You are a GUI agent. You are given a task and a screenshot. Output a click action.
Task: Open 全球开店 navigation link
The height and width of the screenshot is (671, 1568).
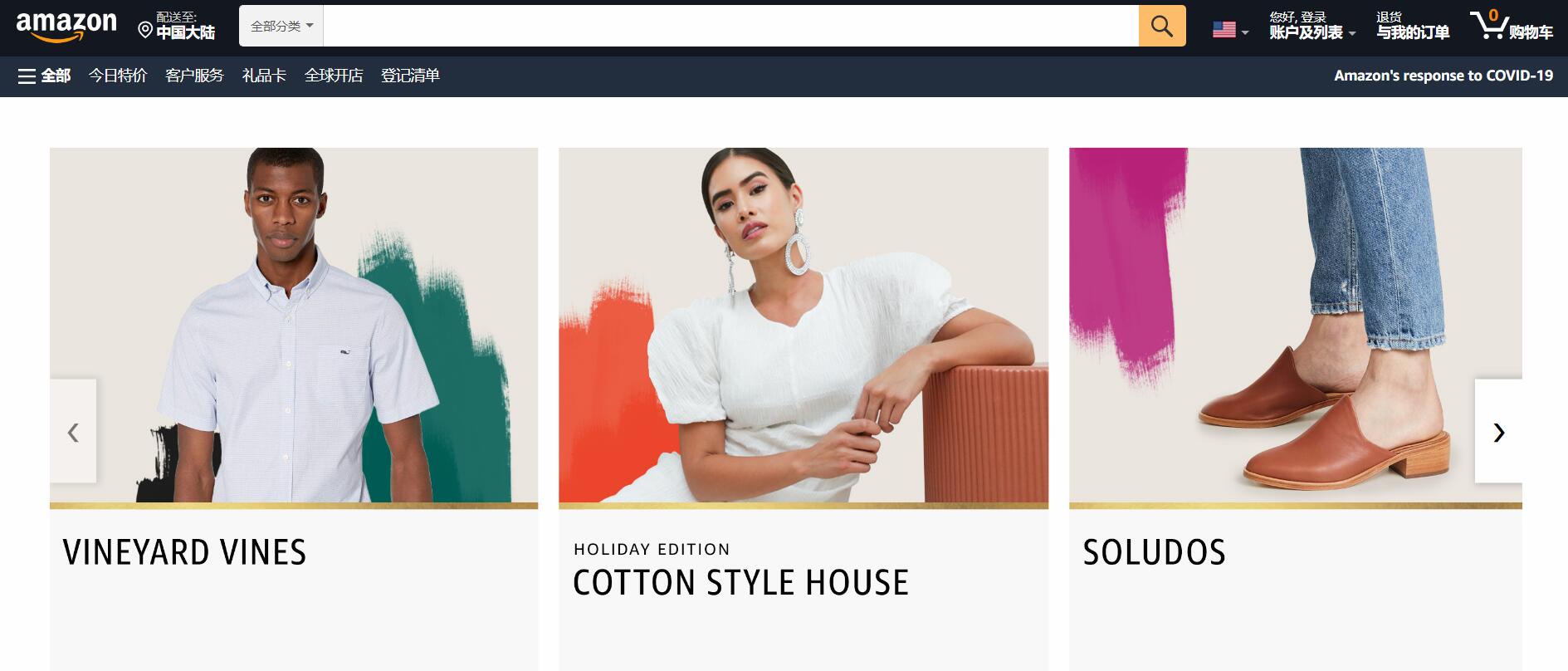[334, 76]
